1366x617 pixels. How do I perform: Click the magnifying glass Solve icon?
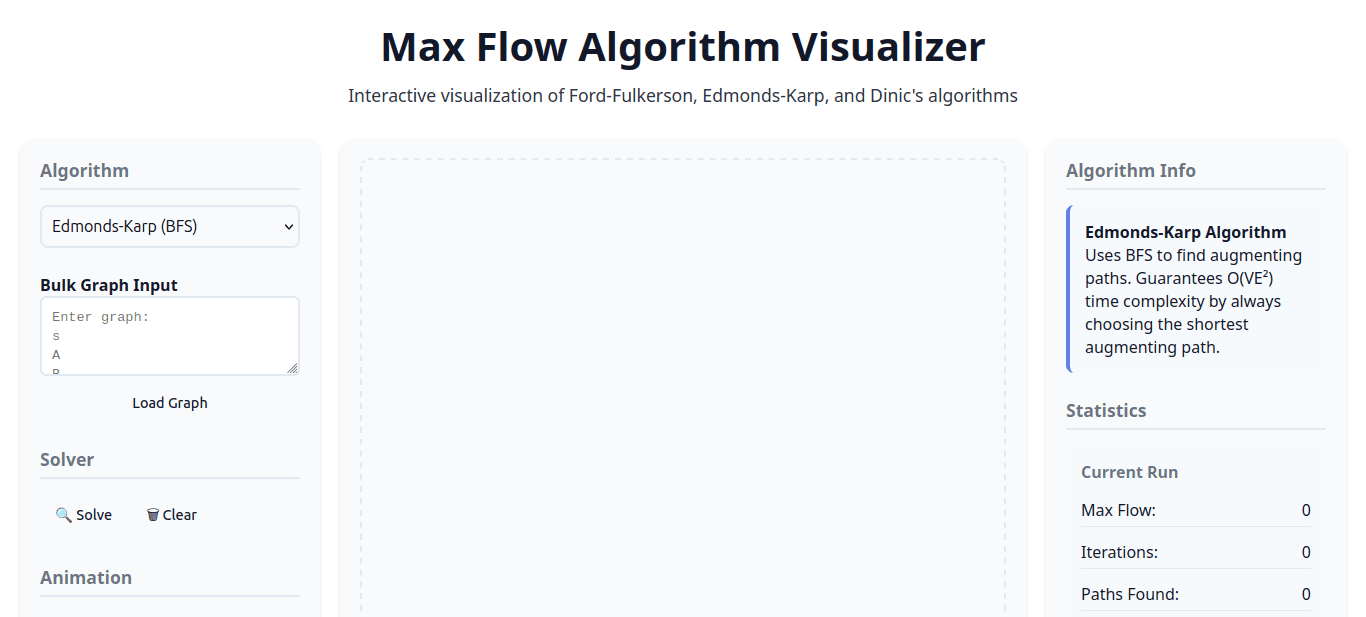(66, 514)
